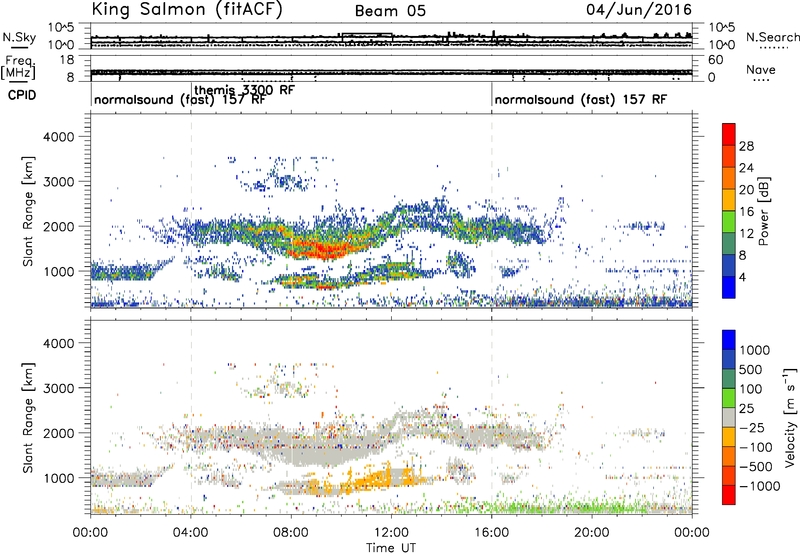Click the 'Freq. [MHz]' axis label
This screenshot has width=800, height=554.
(x=19, y=68)
